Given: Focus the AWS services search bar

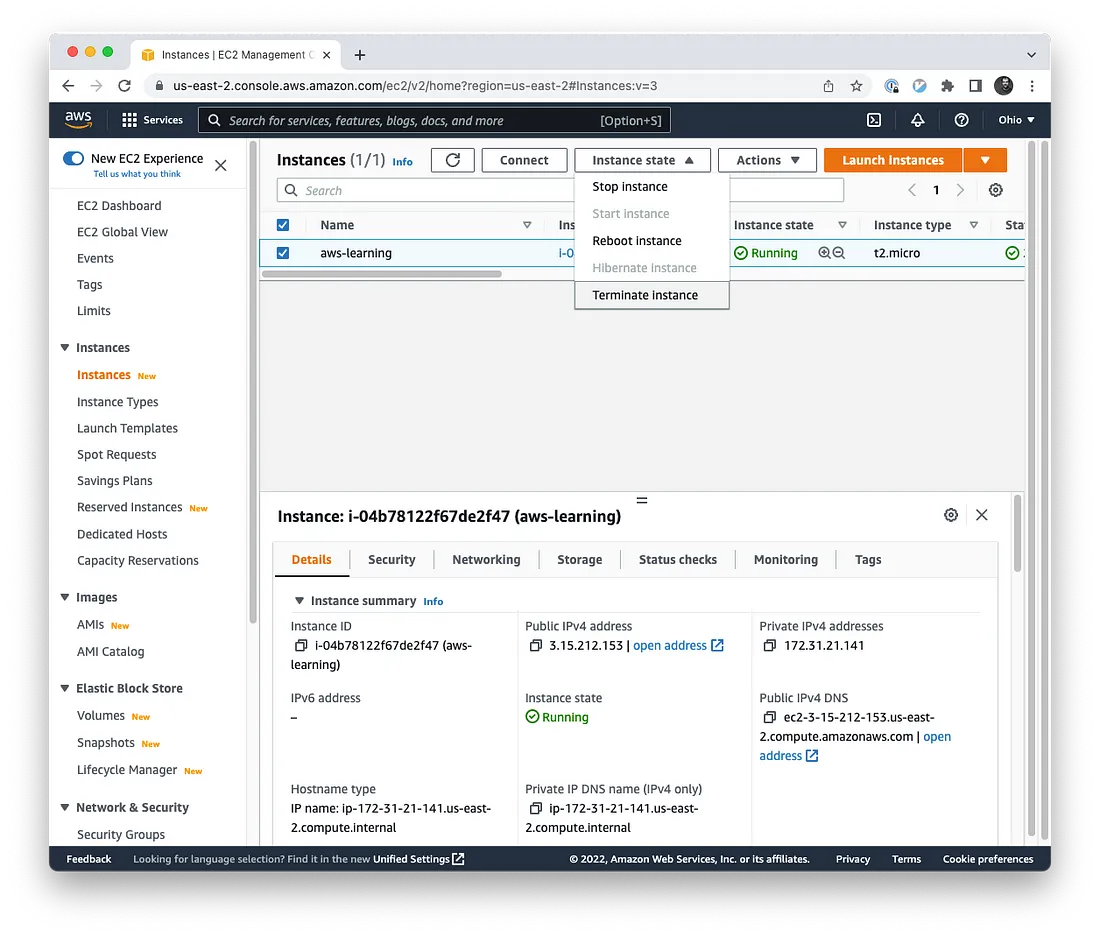Looking at the screenshot, I should tap(434, 120).
